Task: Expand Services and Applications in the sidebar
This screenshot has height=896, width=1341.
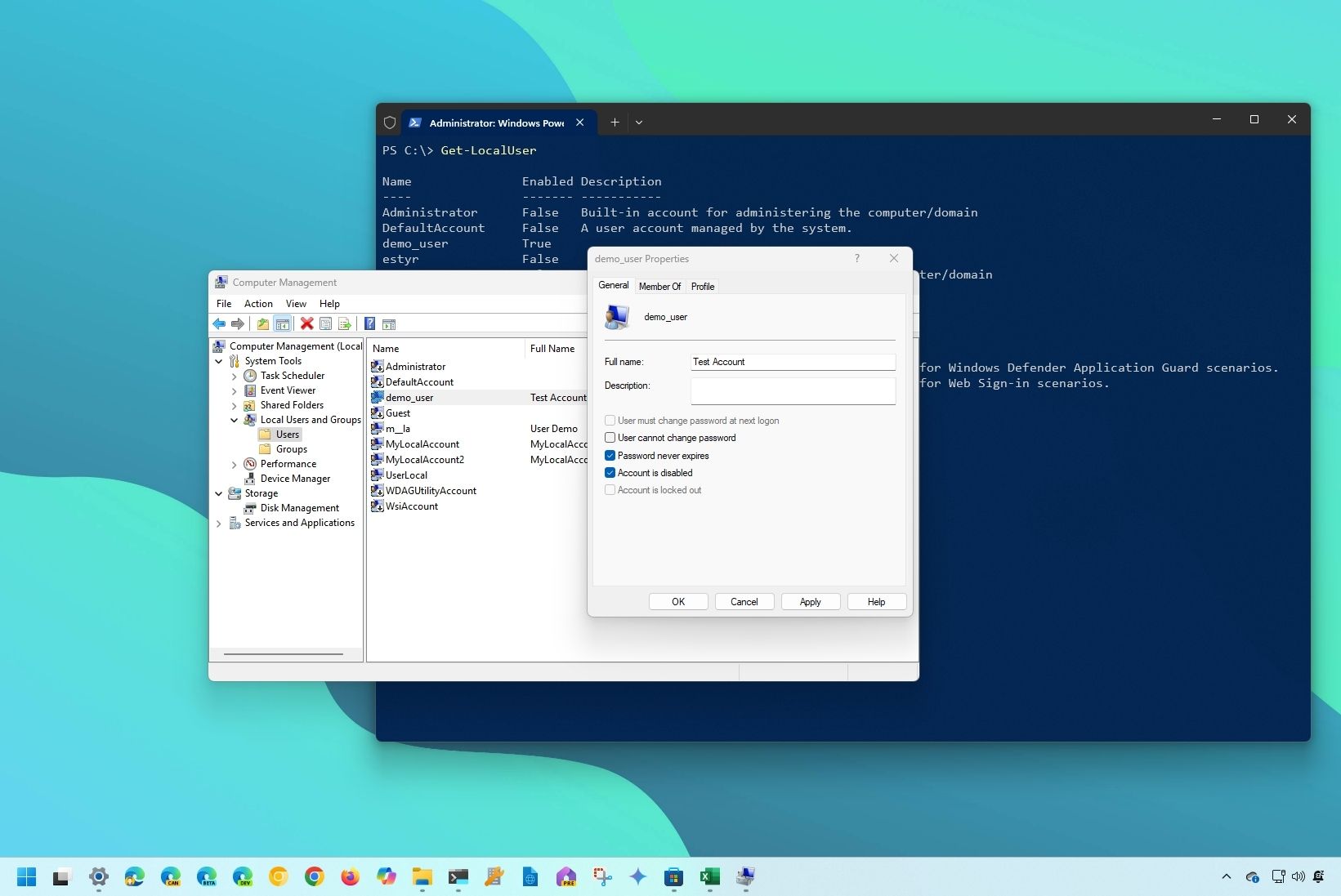Action: click(218, 524)
